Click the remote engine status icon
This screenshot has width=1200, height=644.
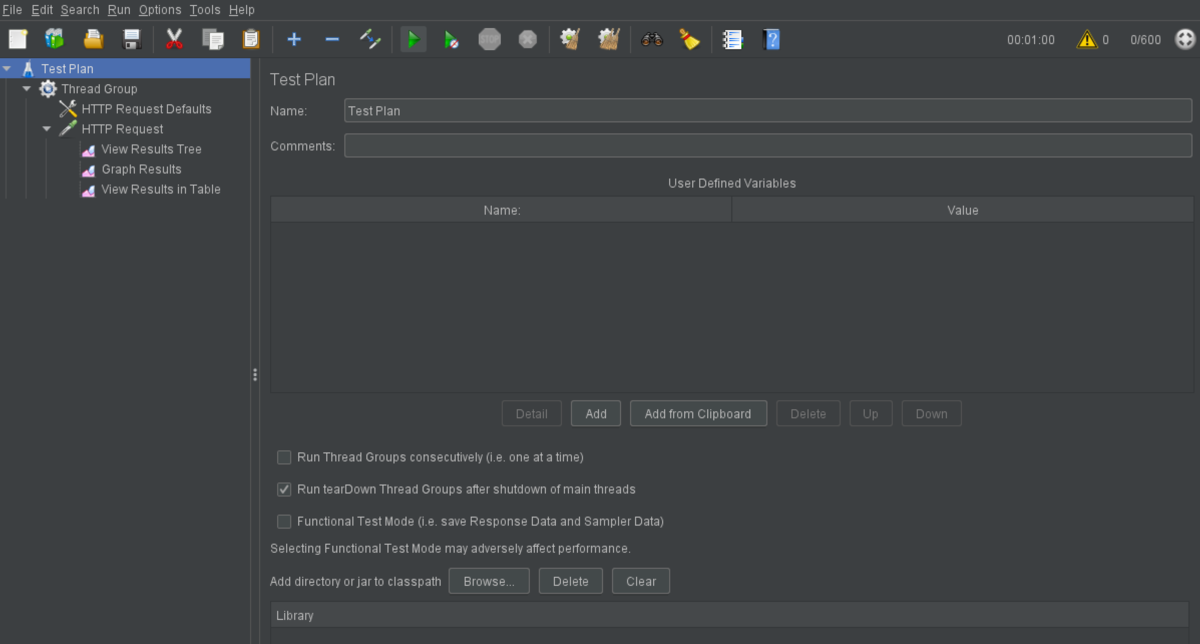[1185, 39]
